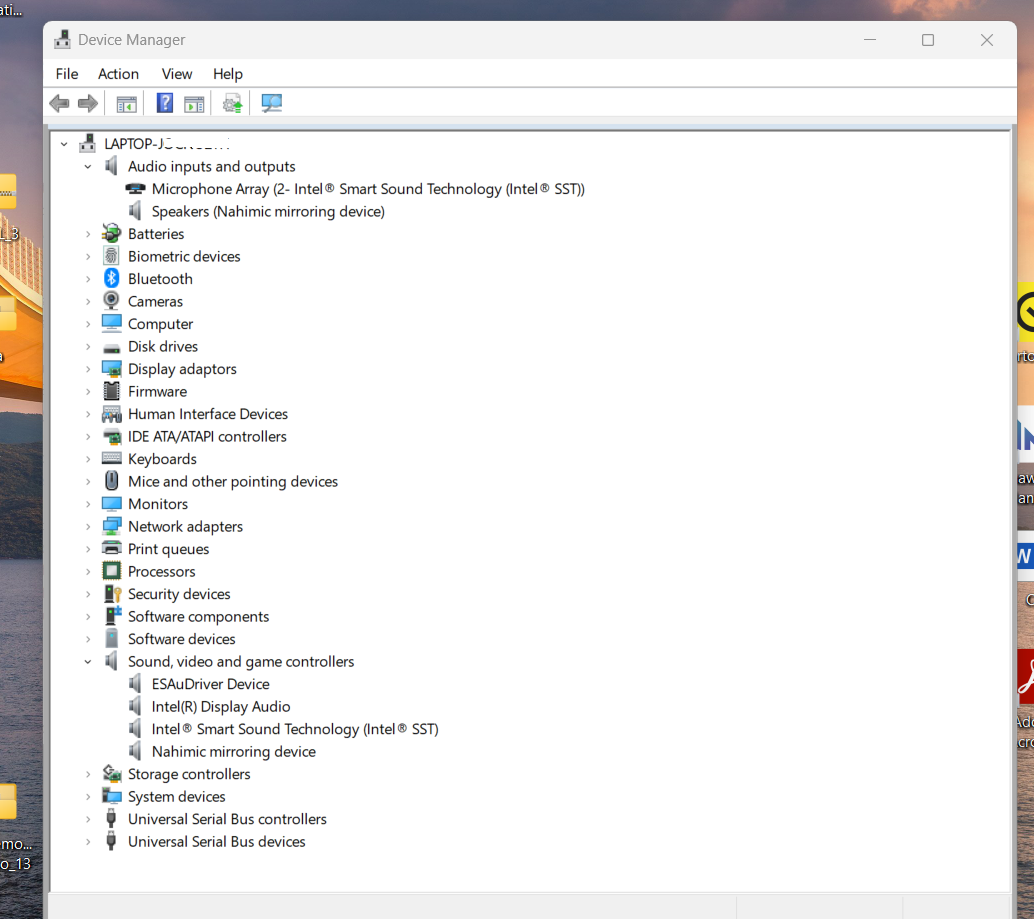Open the File menu
The image size is (1034, 919).
(x=67, y=74)
